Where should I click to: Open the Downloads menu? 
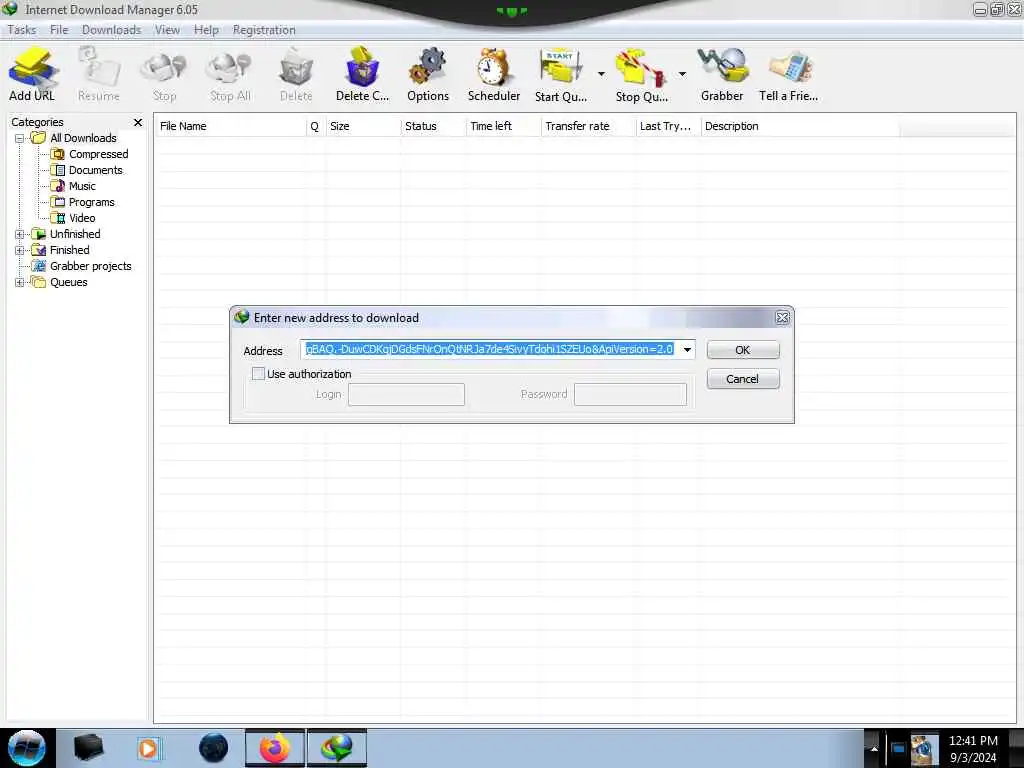click(112, 30)
